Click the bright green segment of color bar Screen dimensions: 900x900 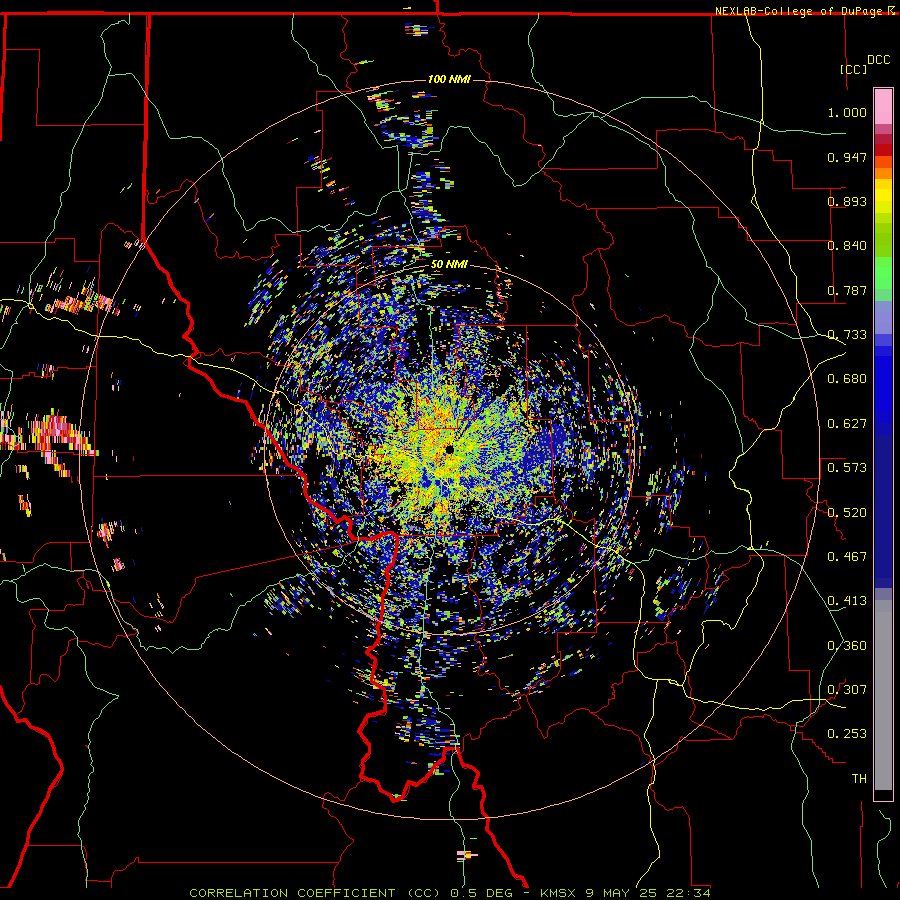[883, 273]
